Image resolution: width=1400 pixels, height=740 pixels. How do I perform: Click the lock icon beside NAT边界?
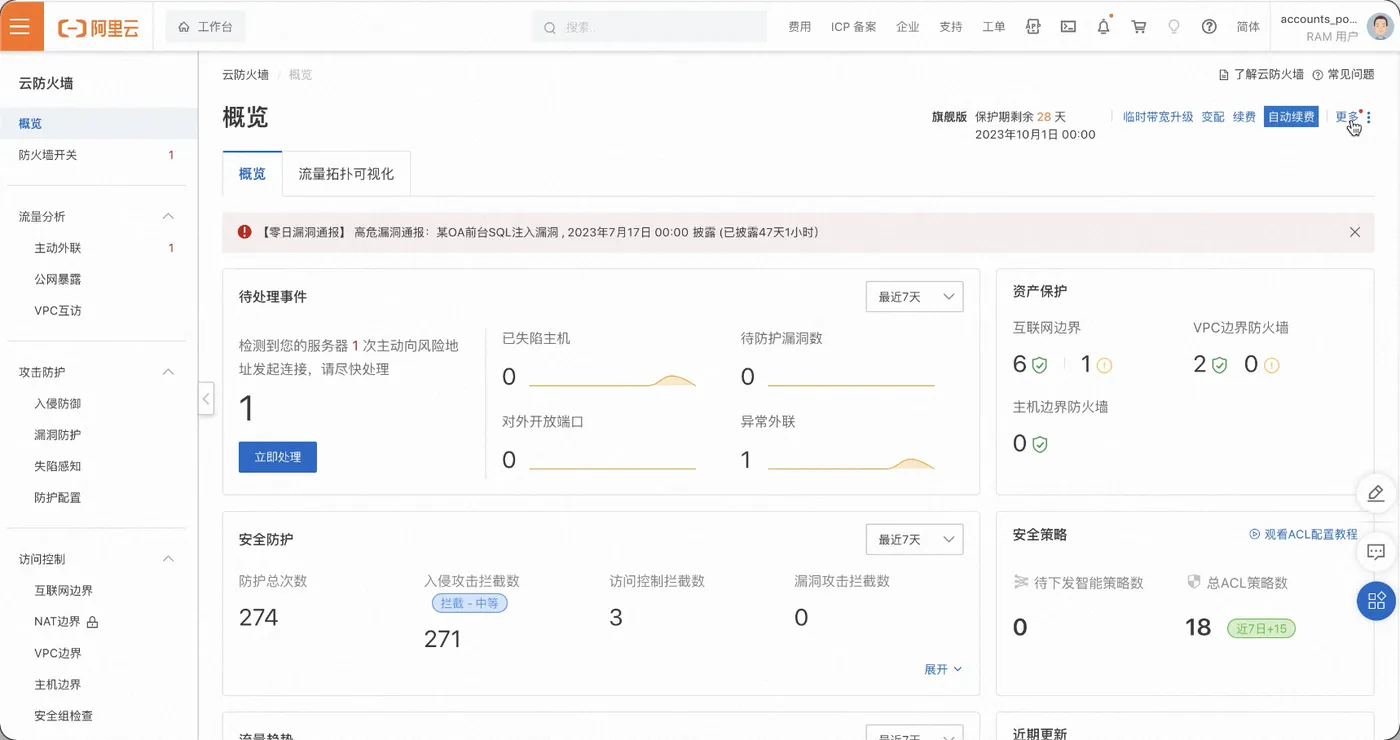click(x=92, y=622)
